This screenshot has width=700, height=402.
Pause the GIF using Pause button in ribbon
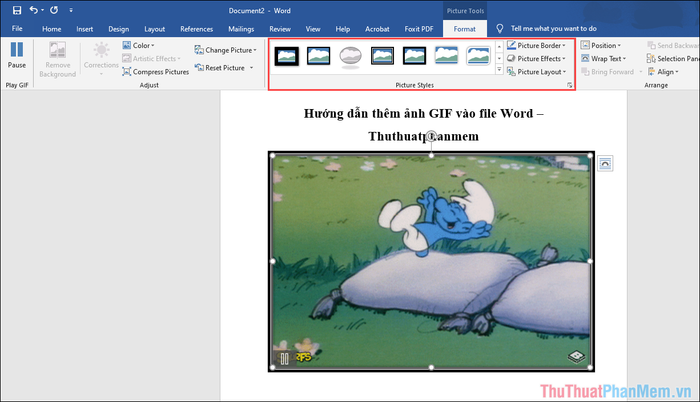click(x=17, y=54)
